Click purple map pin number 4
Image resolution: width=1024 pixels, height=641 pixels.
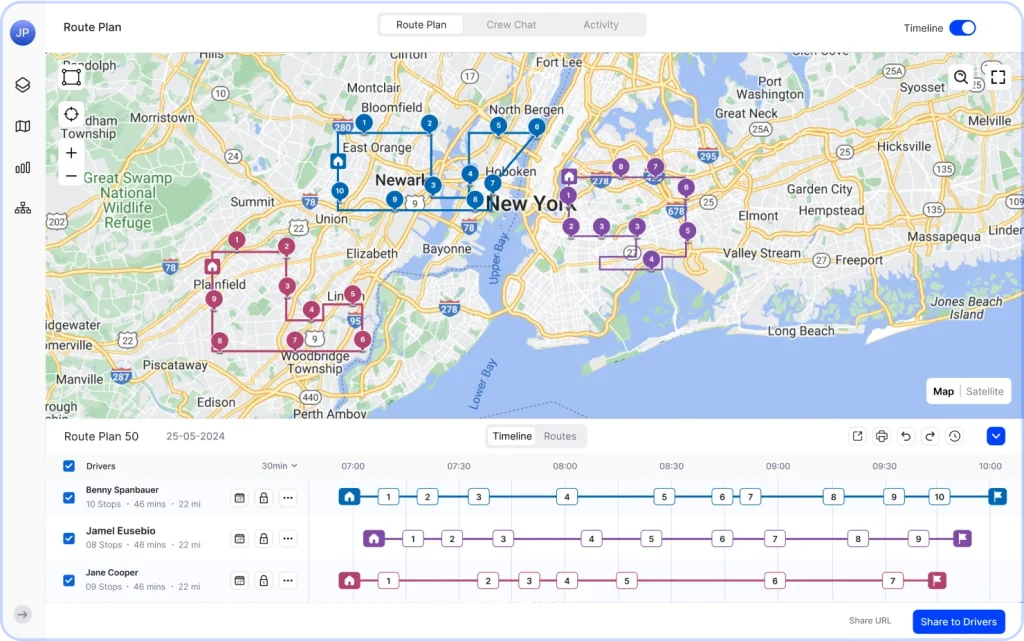pyautogui.click(x=651, y=259)
